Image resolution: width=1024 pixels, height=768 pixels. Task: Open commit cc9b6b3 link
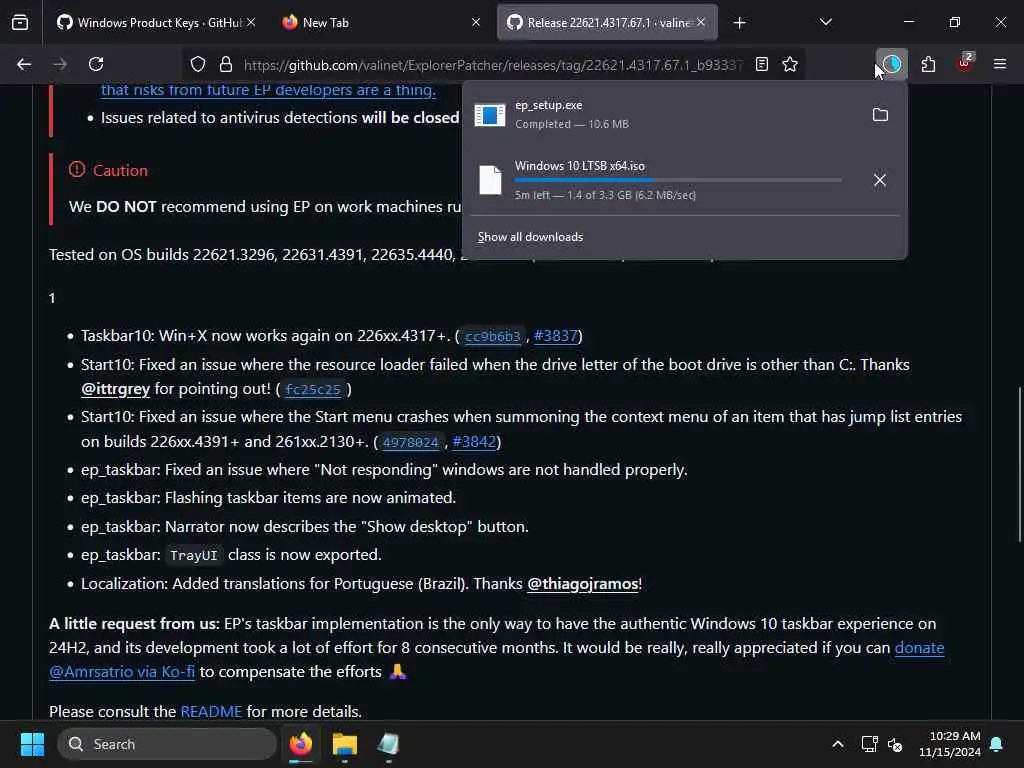pos(493,336)
